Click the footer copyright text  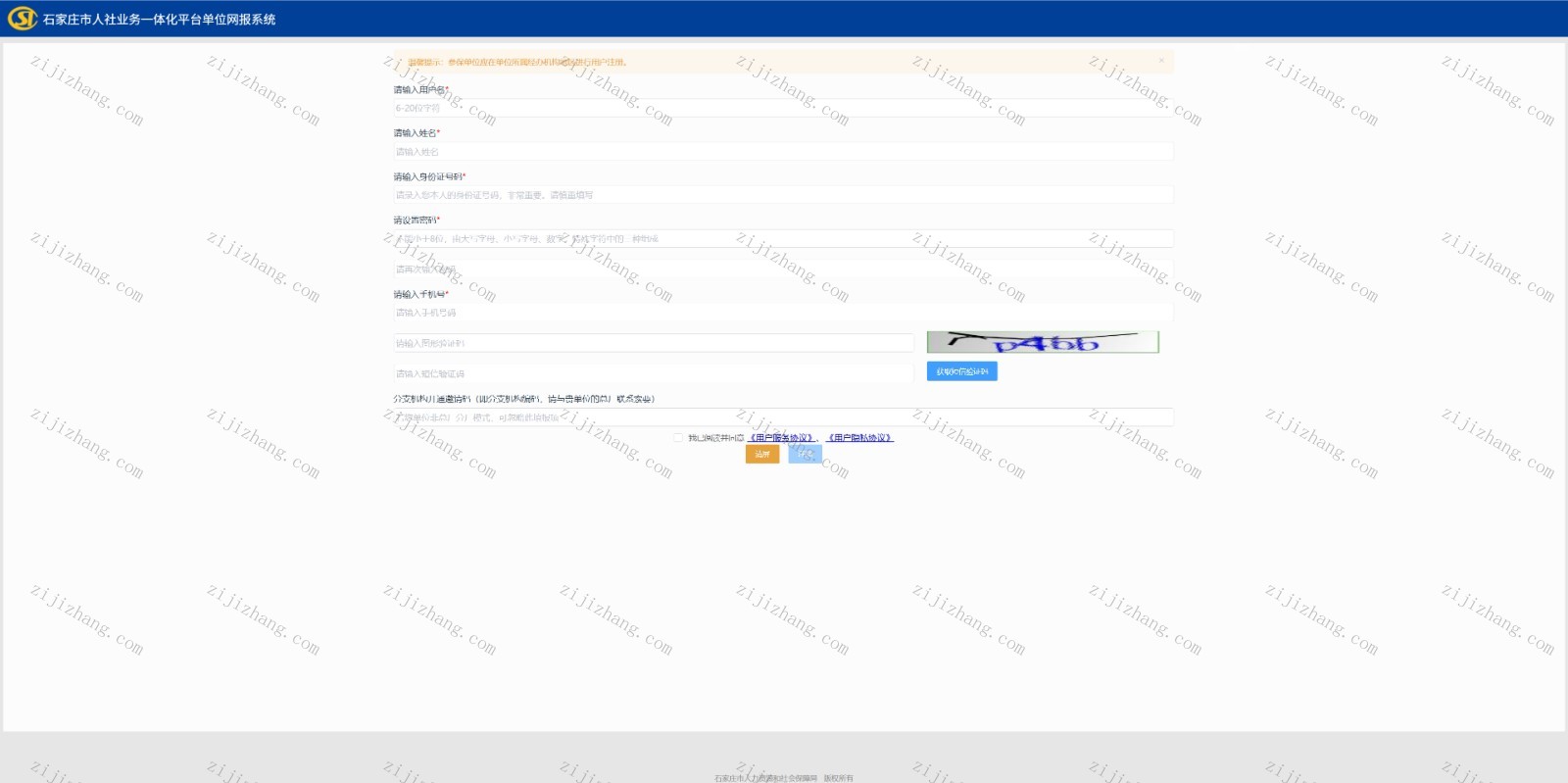tap(783, 778)
